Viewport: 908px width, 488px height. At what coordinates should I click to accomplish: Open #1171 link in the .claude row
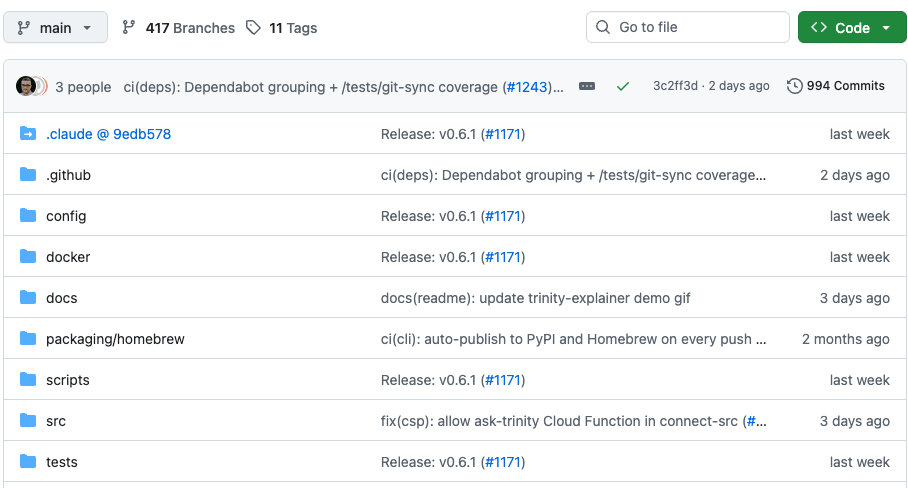point(503,134)
